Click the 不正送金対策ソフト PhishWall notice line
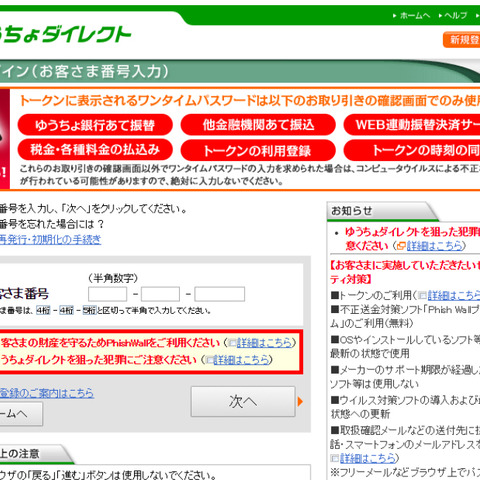The height and width of the screenshot is (480, 480). click(x=405, y=316)
